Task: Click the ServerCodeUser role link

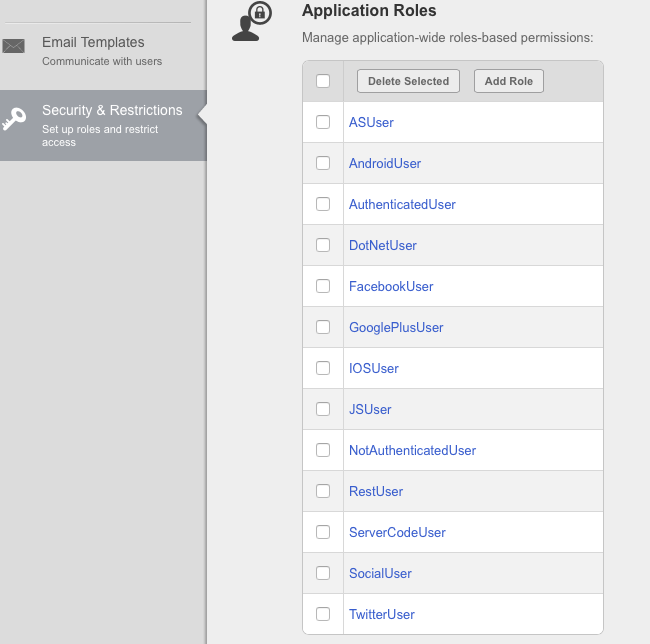Action: 397,532
